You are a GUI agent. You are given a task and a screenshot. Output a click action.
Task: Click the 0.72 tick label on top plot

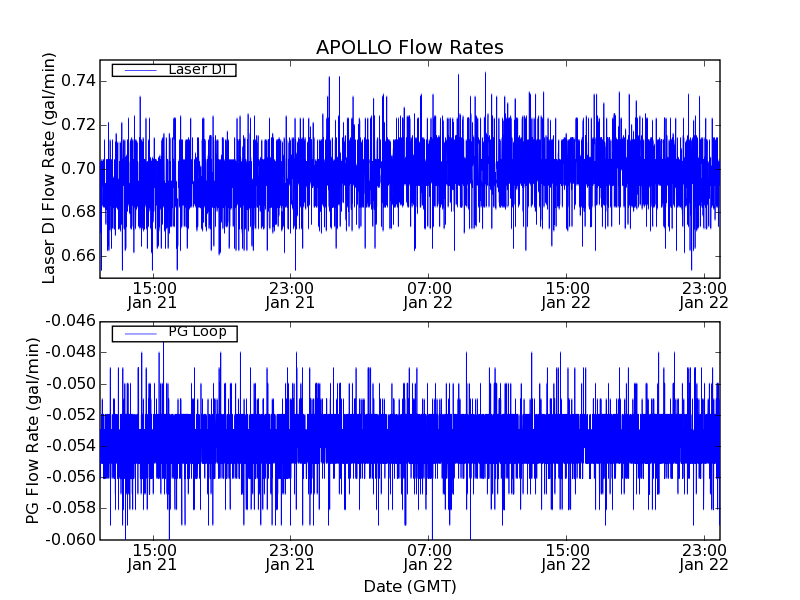coord(79,124)
